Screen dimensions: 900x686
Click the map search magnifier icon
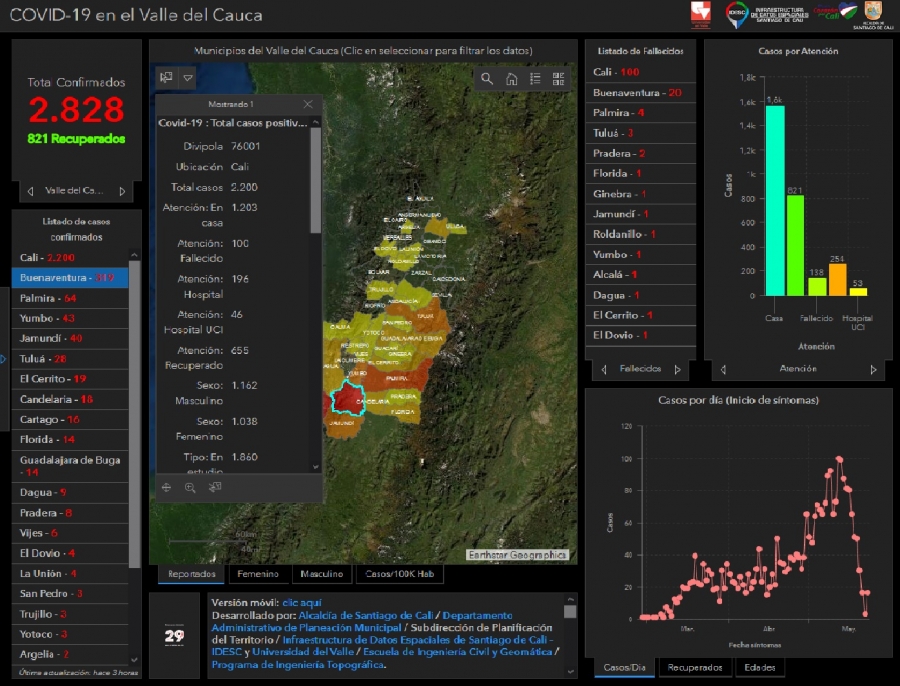(x=487, y=79)
